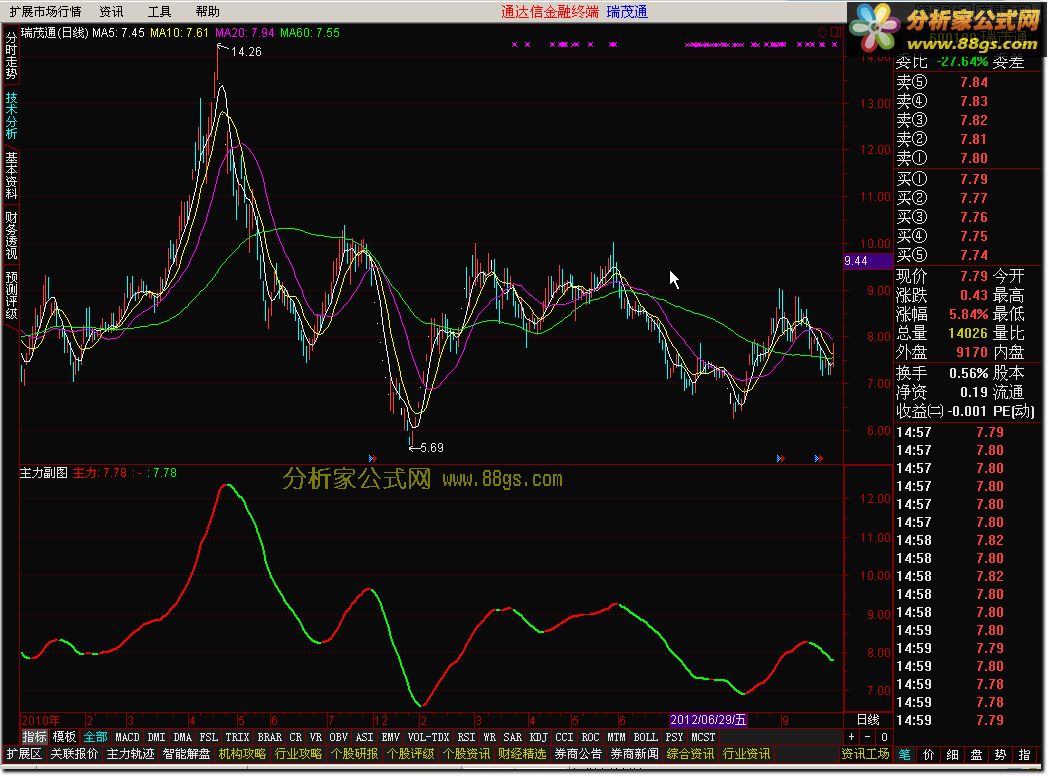Open the 个股资讯 link
The image size is (1049, 776).
466,755
